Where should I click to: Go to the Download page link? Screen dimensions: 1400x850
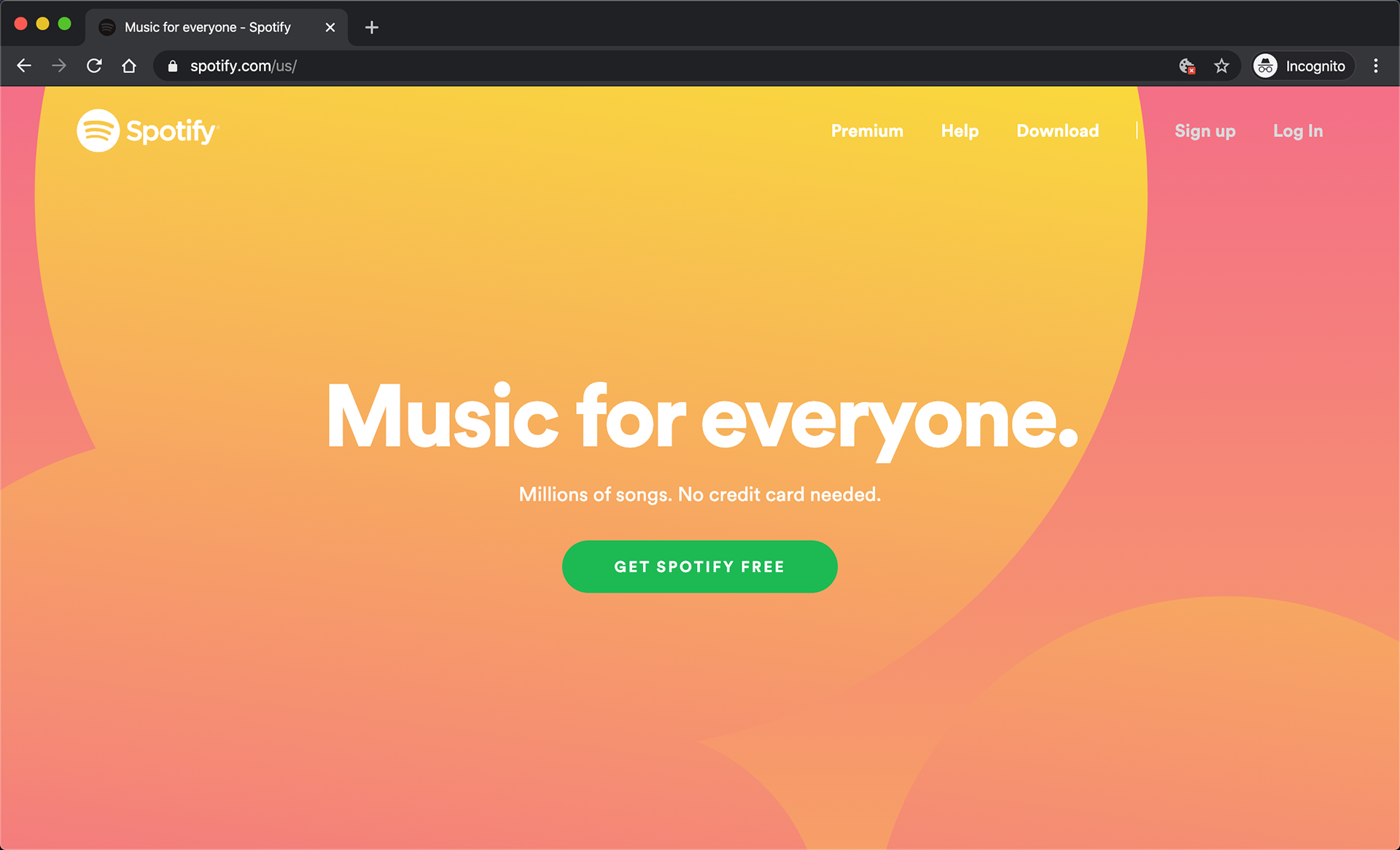(x=1057, y=131)
